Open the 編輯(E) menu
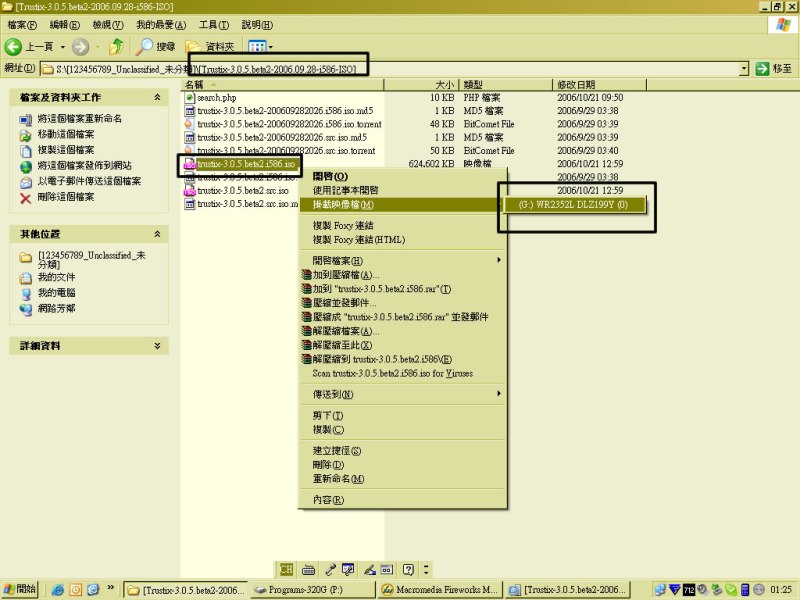 [64, 24]
